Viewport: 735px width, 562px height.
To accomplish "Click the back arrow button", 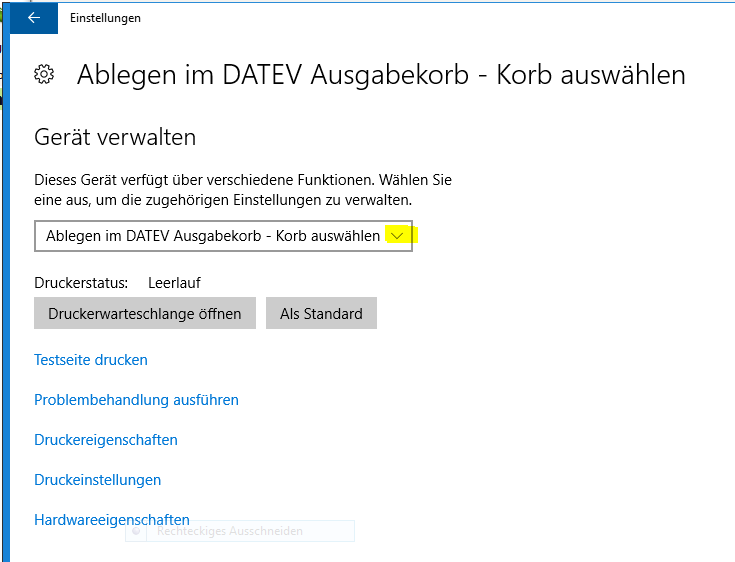I will 34,18.
